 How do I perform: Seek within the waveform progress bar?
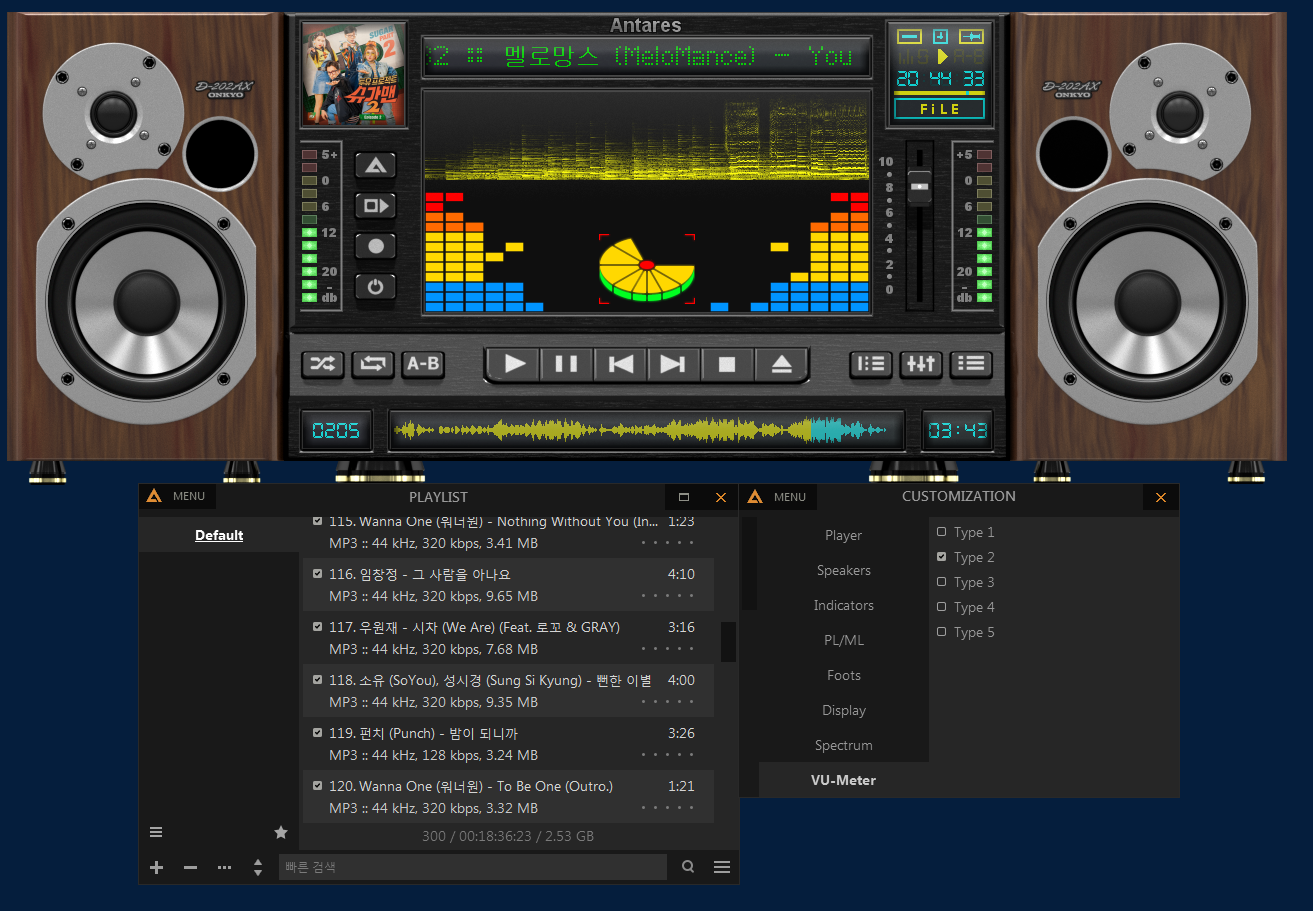click(646, 431)
